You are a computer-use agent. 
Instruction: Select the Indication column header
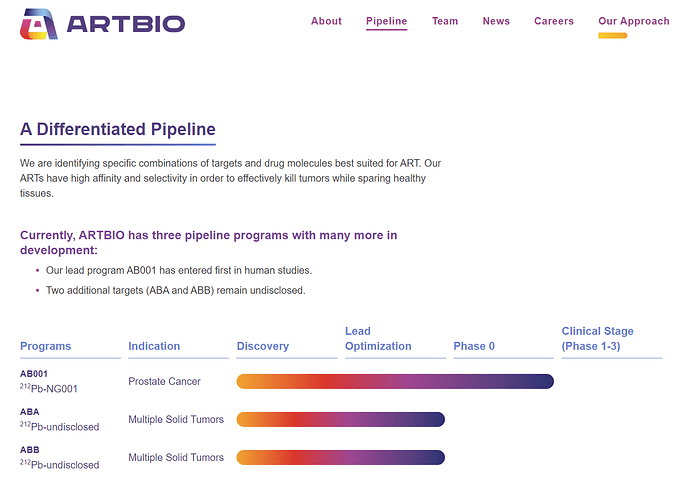coord(154,346)
